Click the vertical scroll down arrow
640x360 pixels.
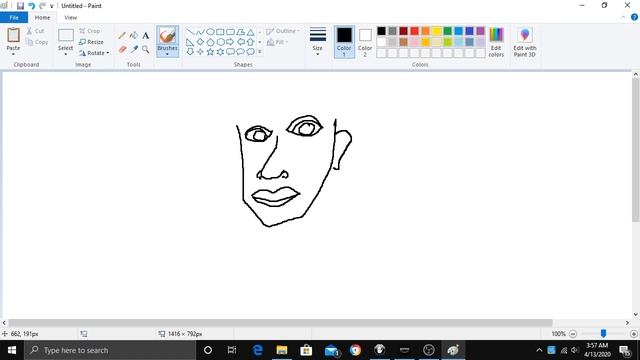[636, 315]
